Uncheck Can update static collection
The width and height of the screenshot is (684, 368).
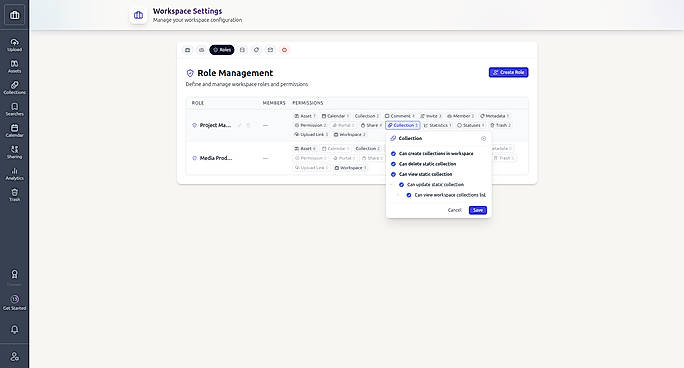(x=402, y=184)
